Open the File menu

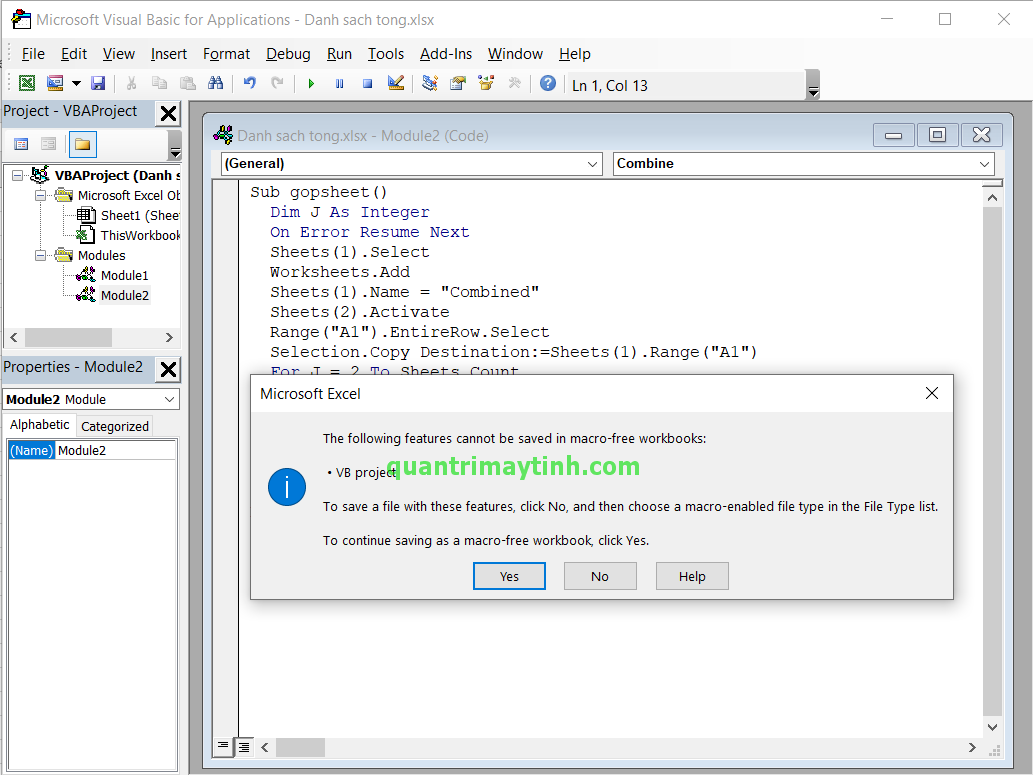tap(33, 54)
